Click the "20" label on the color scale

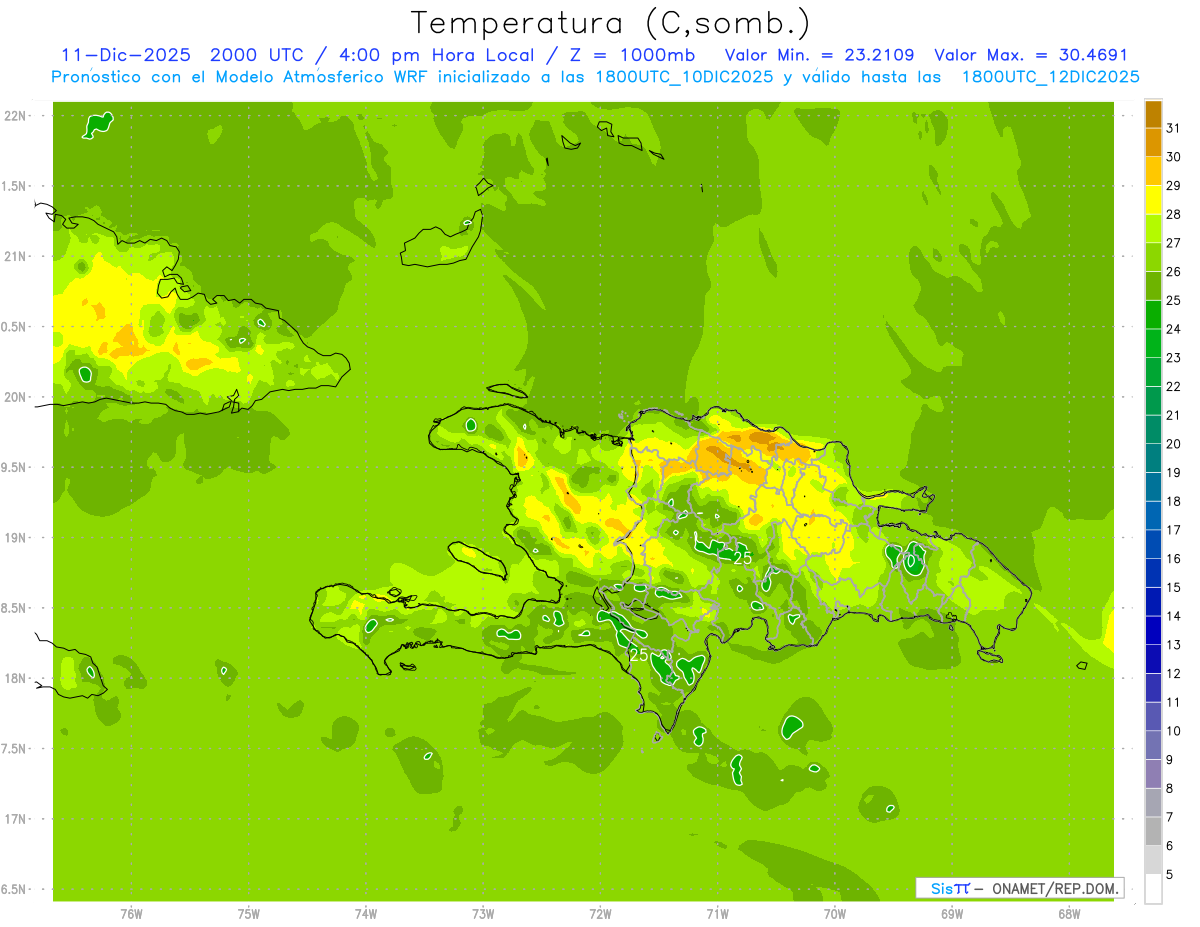pos(1174,444)
